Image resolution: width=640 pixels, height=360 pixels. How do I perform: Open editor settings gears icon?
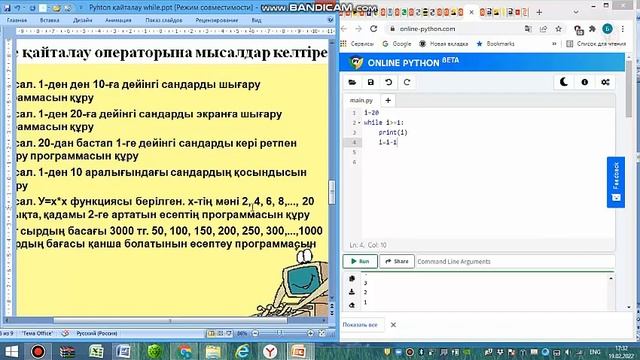[605, 82]
